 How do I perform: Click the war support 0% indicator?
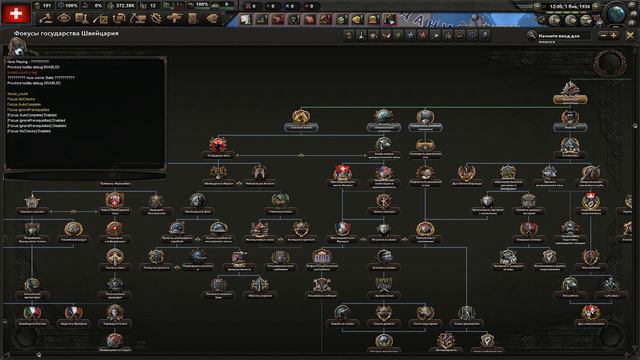click(x=93, y=6)
